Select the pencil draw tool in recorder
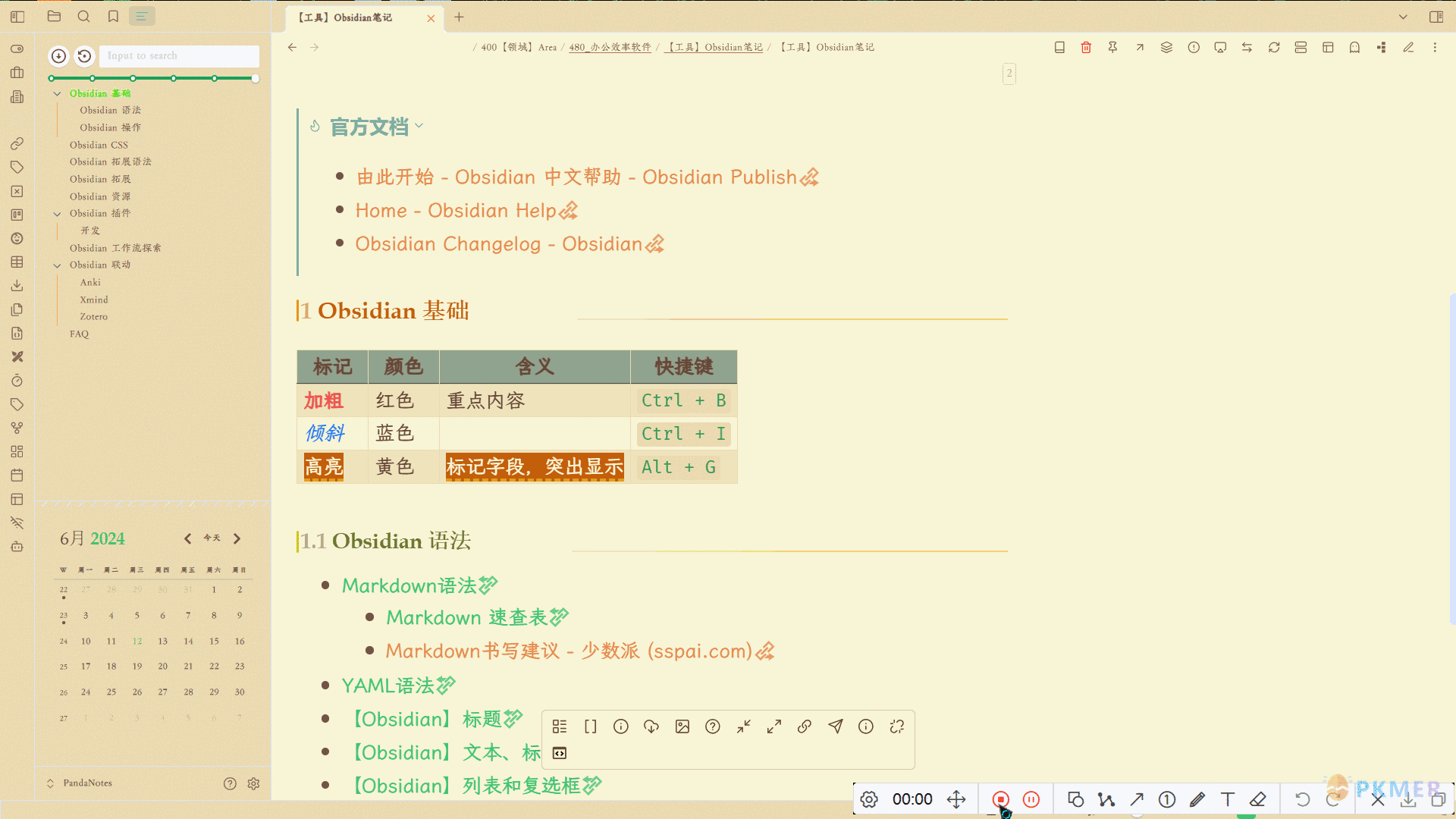 coord(1197,799)
